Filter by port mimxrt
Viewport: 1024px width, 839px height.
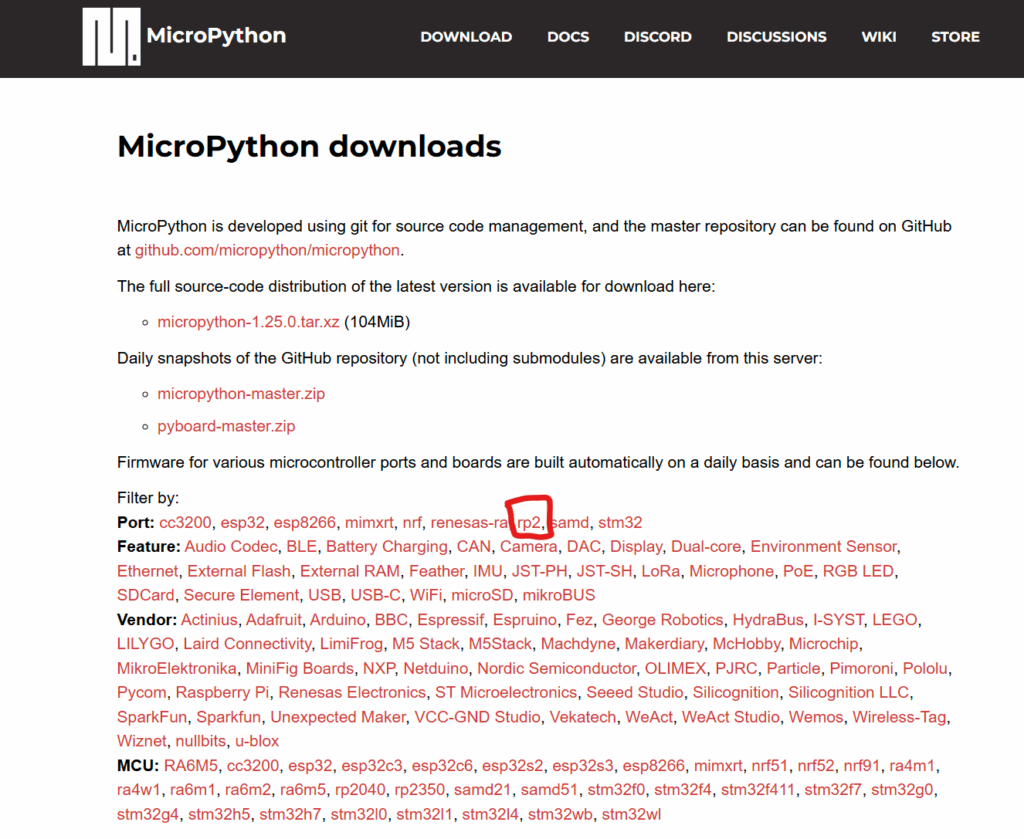369,522
